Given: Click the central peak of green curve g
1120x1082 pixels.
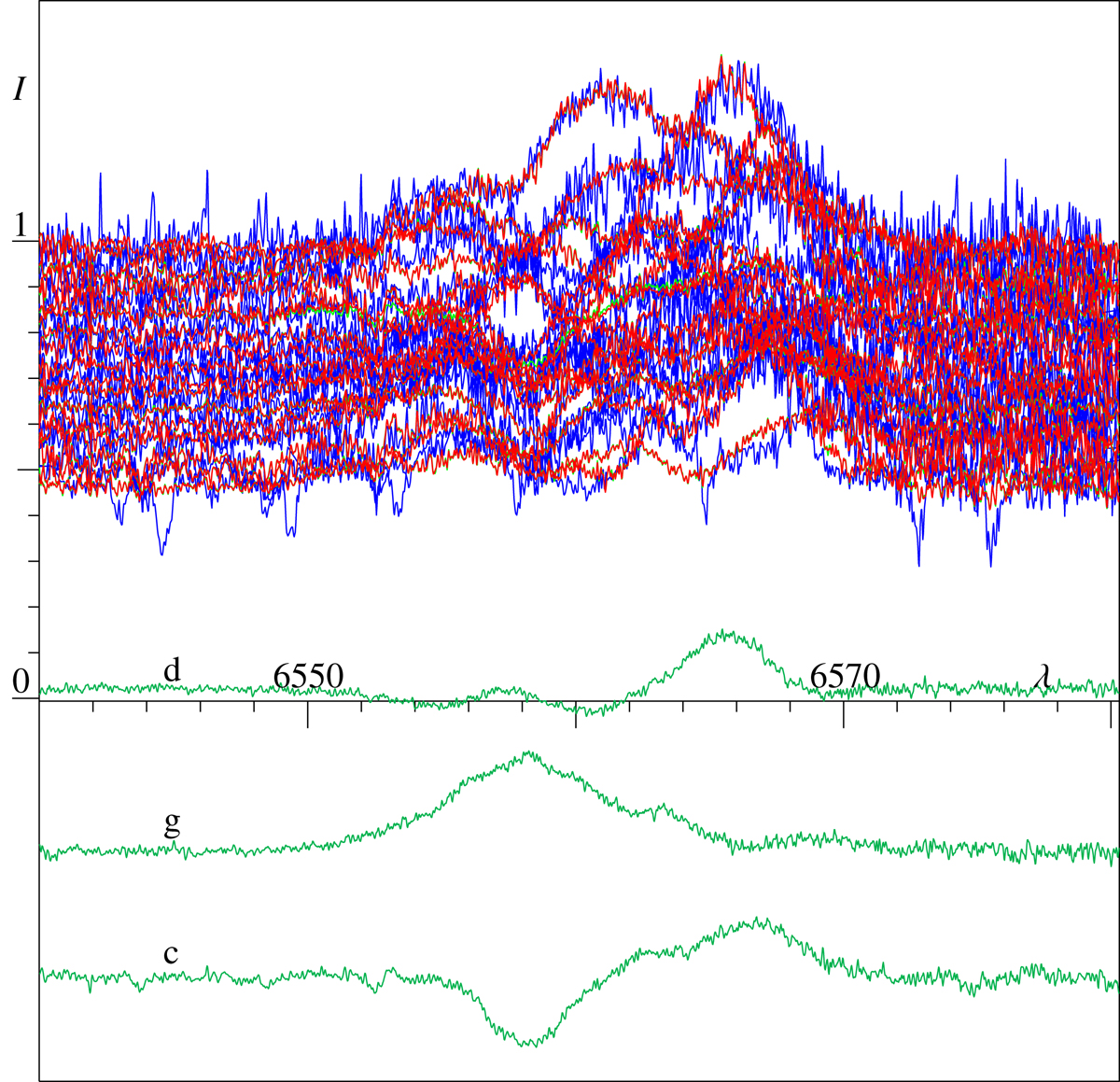Looking at the screenshot, I should (x=529, y=752).
